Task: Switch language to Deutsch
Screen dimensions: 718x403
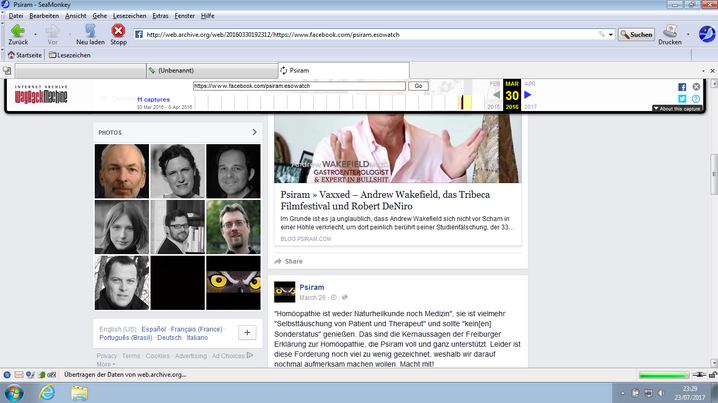Action: point(169,338)
